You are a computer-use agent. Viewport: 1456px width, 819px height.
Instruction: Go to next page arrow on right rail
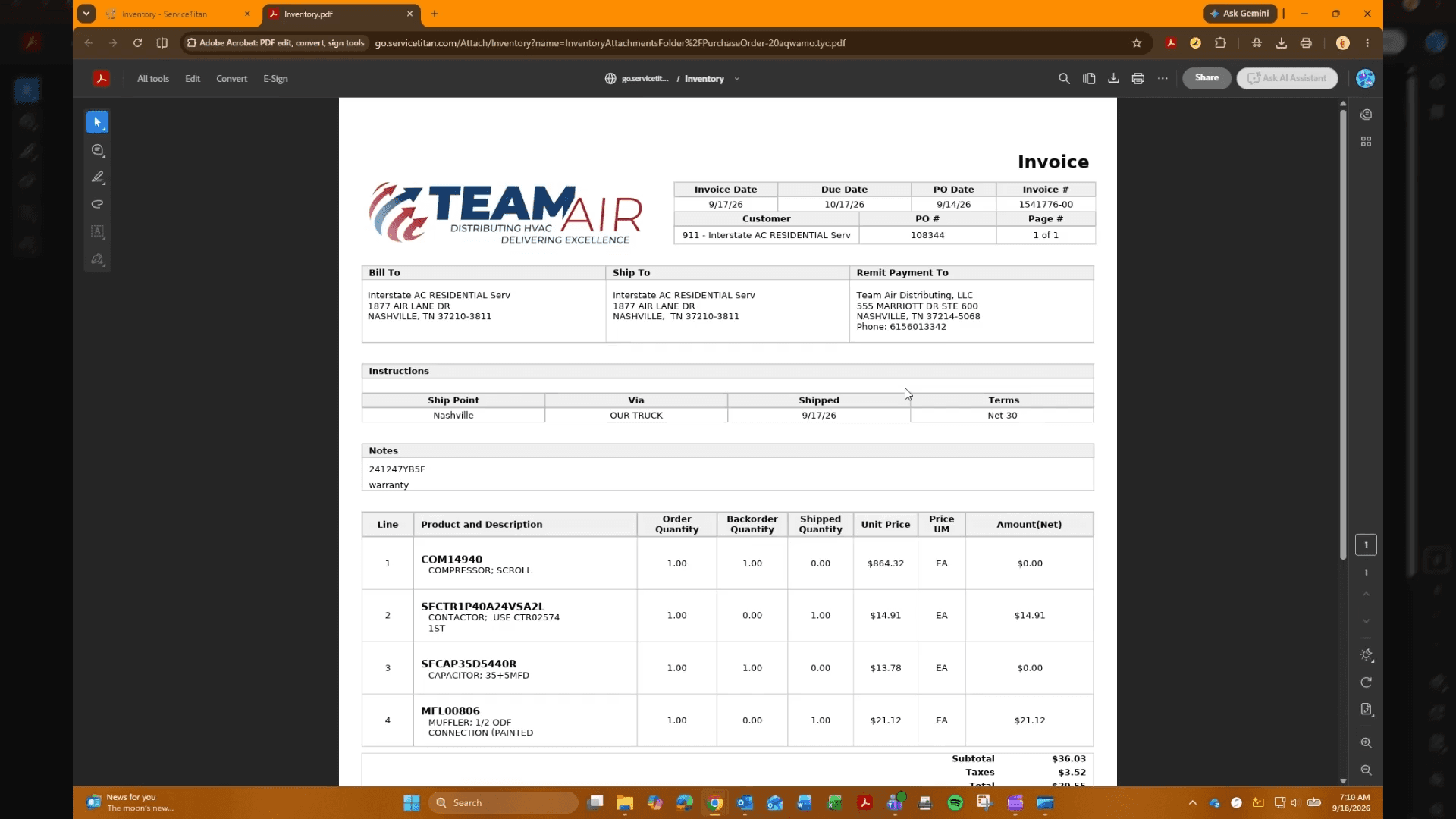tap(1366, 621)
